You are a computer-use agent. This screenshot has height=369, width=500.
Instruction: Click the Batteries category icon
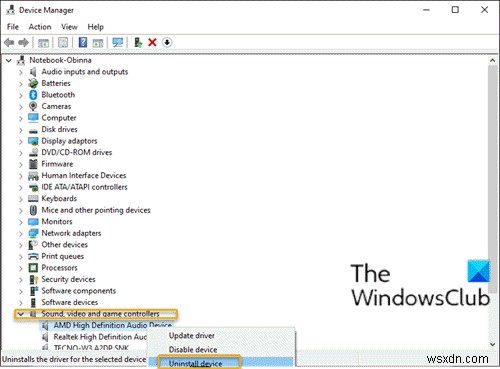33,83
